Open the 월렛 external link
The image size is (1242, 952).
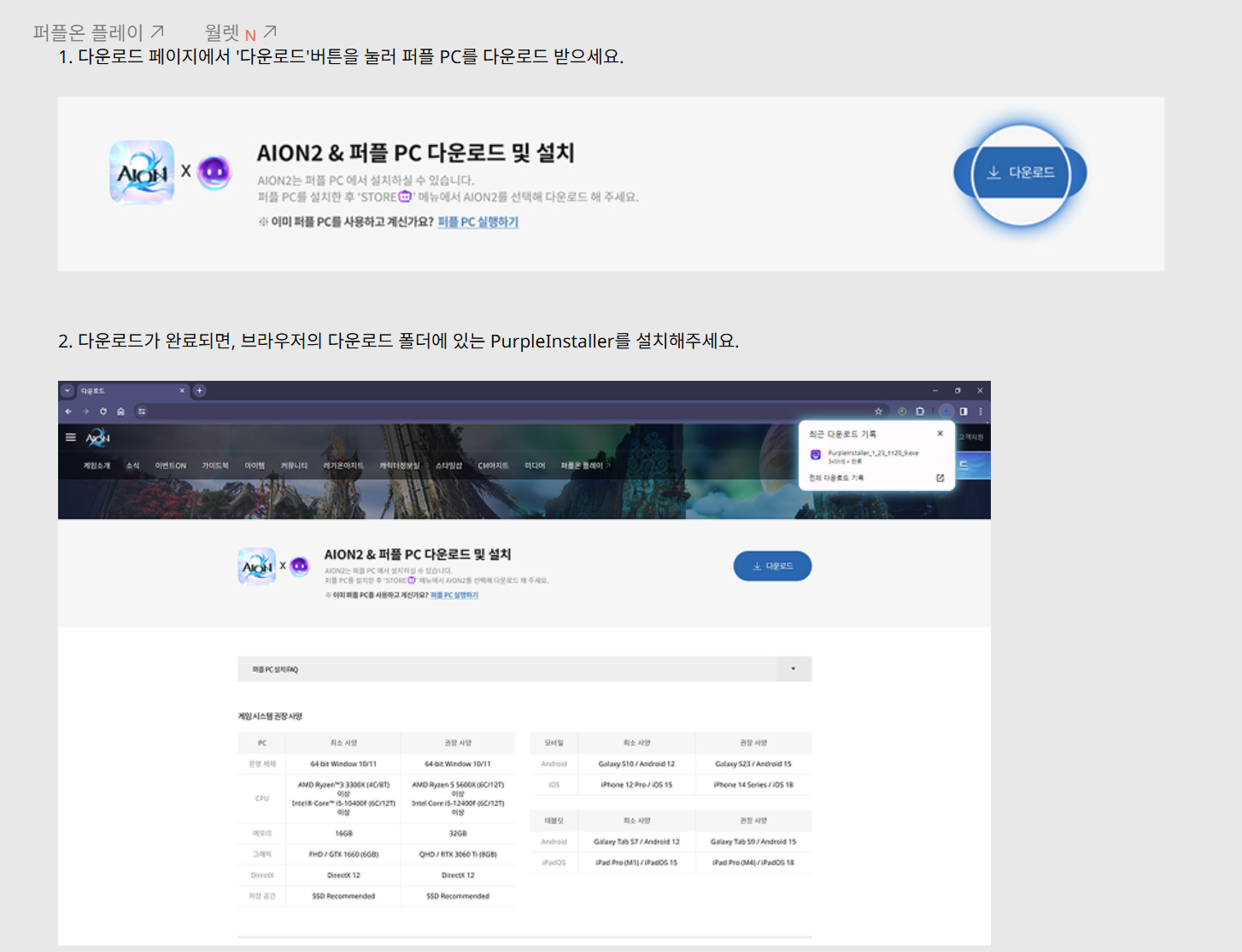tap(240, 32)
